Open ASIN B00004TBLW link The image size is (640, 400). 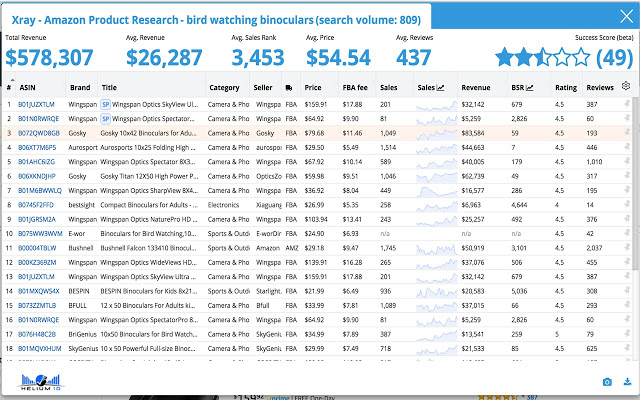[37, 248]
